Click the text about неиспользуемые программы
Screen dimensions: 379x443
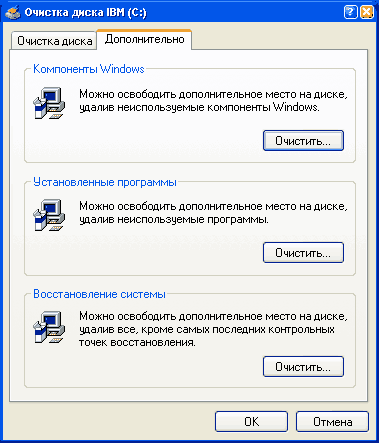point(213,213)
